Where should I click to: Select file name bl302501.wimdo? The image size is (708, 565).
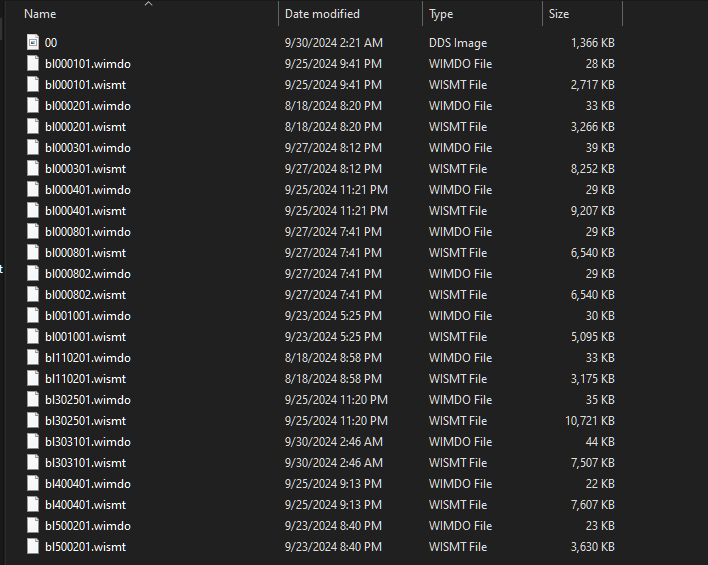pos(88,400)
